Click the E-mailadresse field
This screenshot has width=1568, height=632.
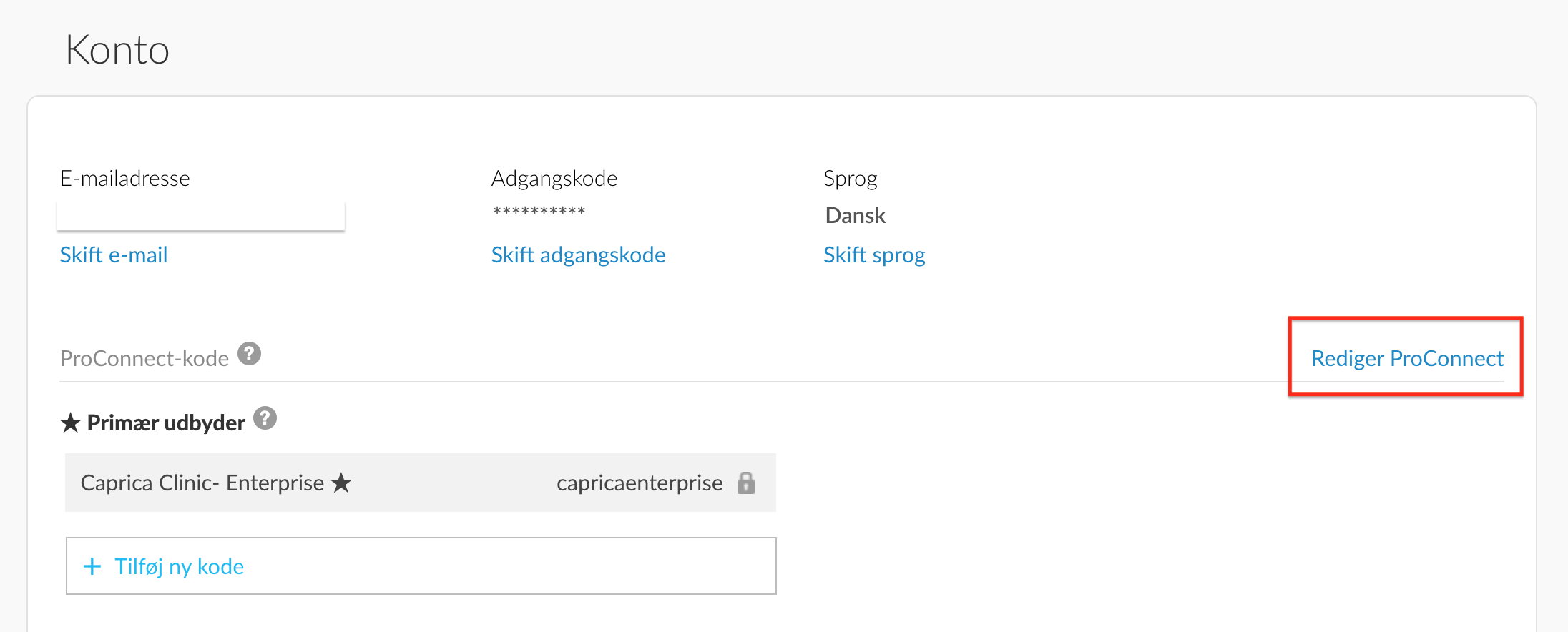point(201,216)
